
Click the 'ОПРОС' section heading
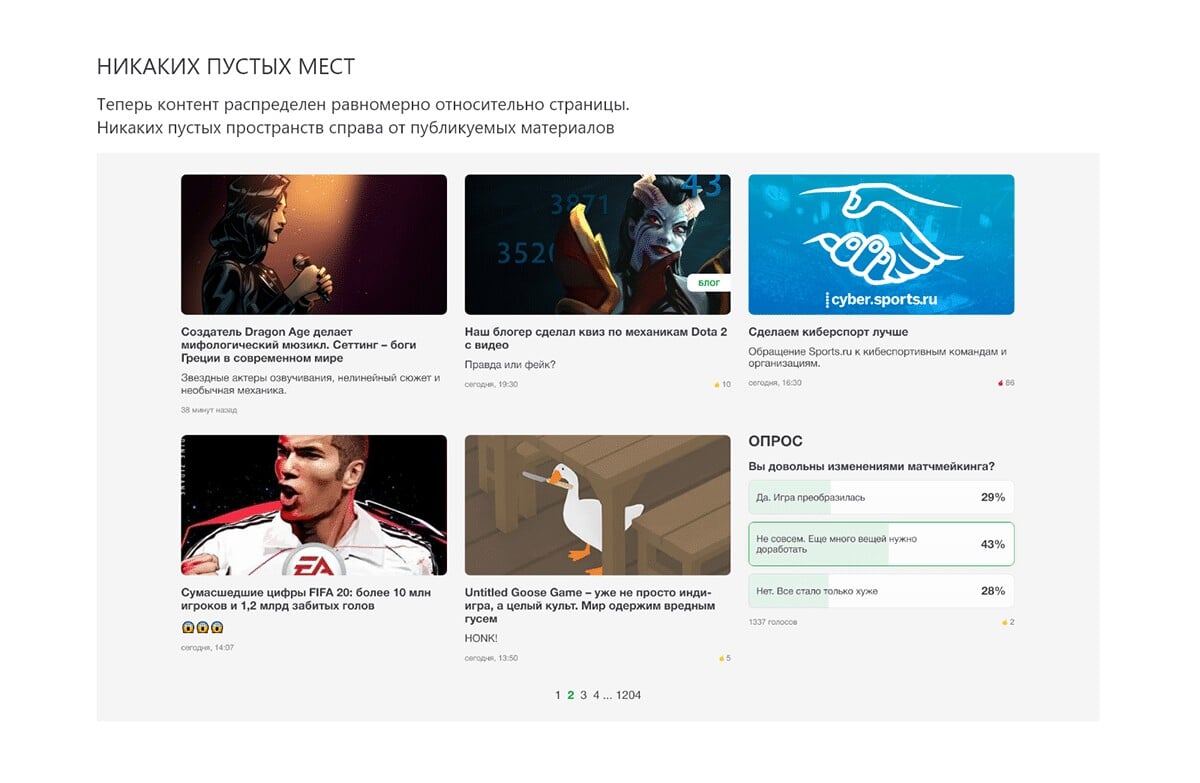(776, 441)
